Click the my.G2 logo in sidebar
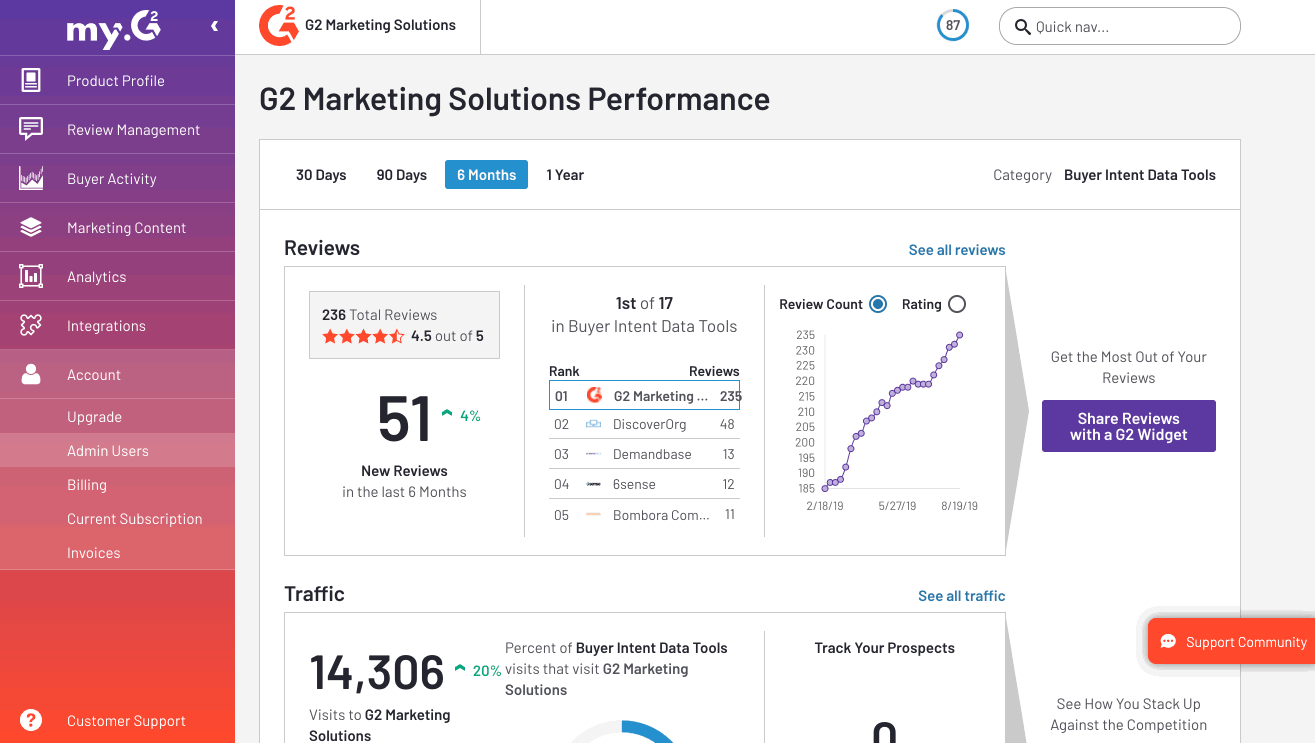This screenshot has width=1315, height=743. tap(113, 30)
